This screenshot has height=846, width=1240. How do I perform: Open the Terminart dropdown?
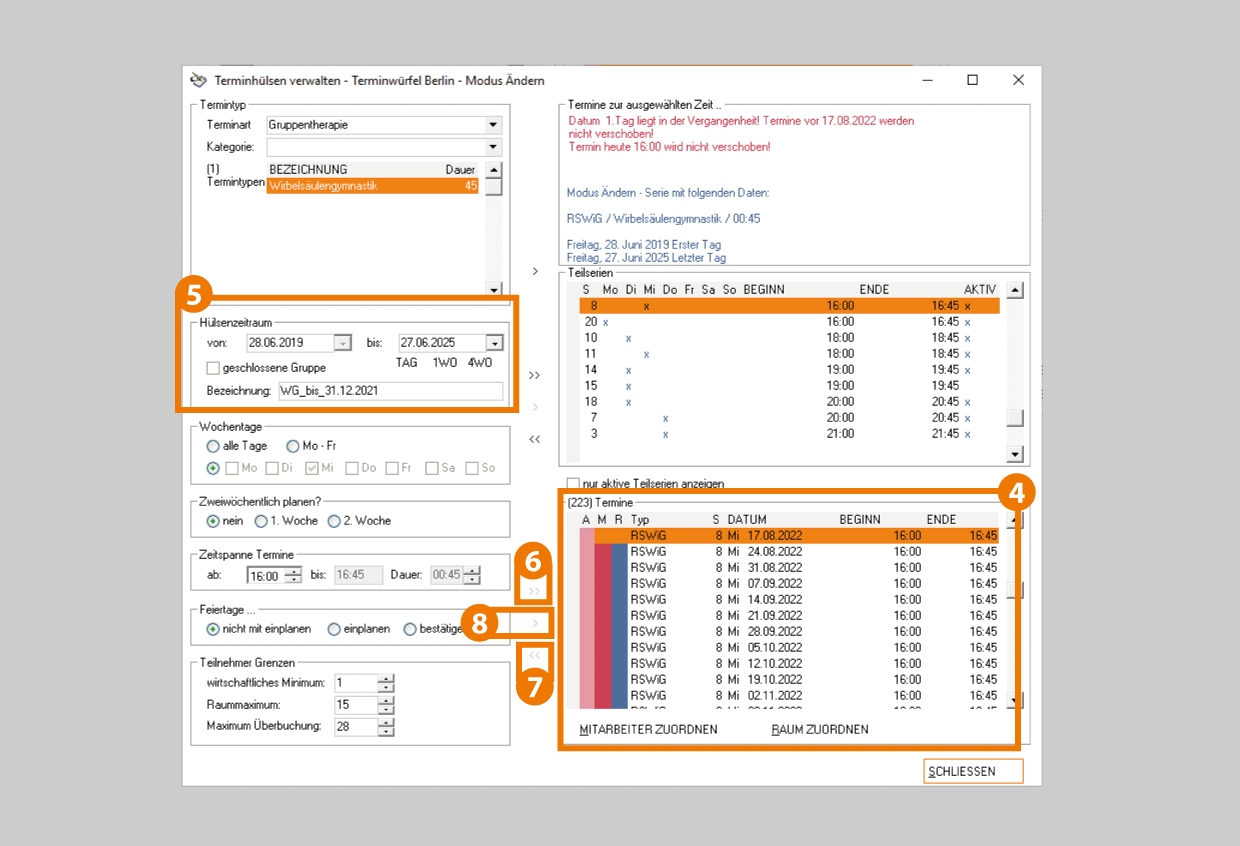click(x=492, y=125)
